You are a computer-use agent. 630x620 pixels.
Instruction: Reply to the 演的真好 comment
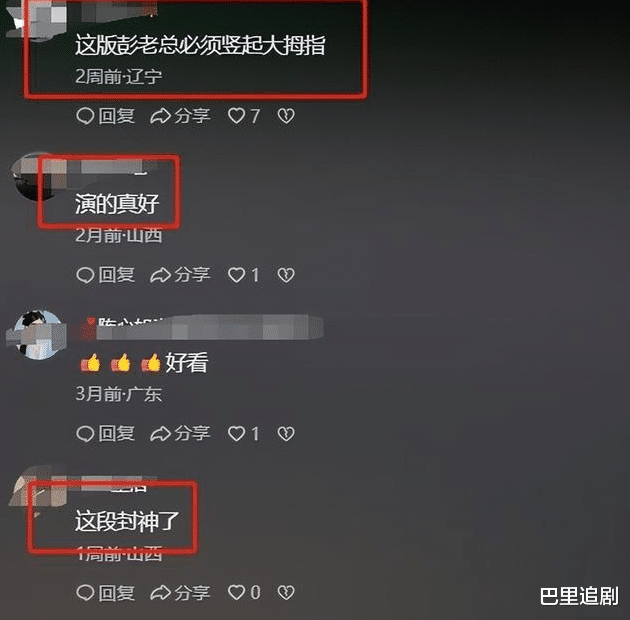pos(105,275)
